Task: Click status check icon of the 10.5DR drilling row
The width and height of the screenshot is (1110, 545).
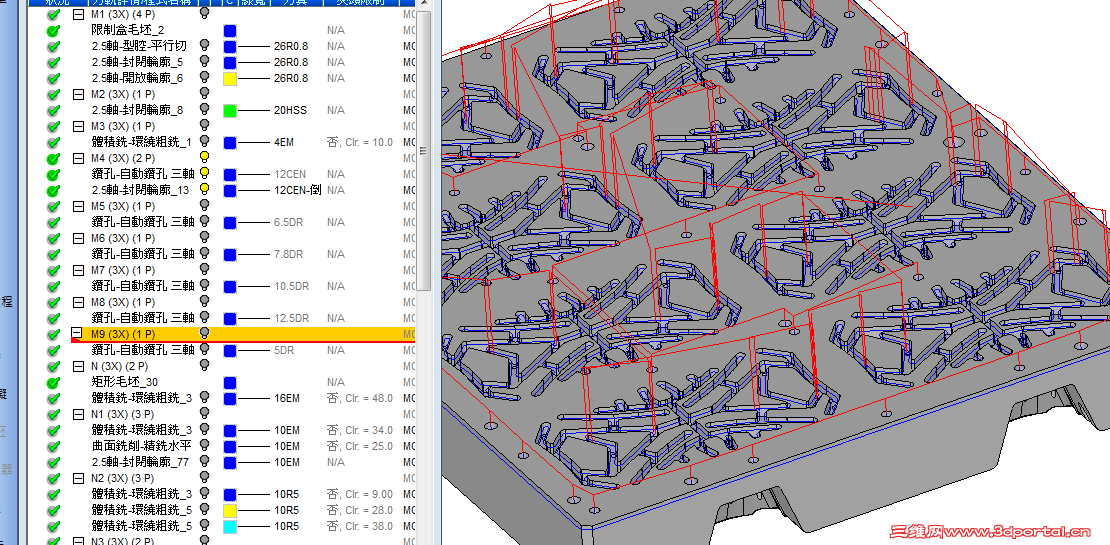Action: [53, 287]
